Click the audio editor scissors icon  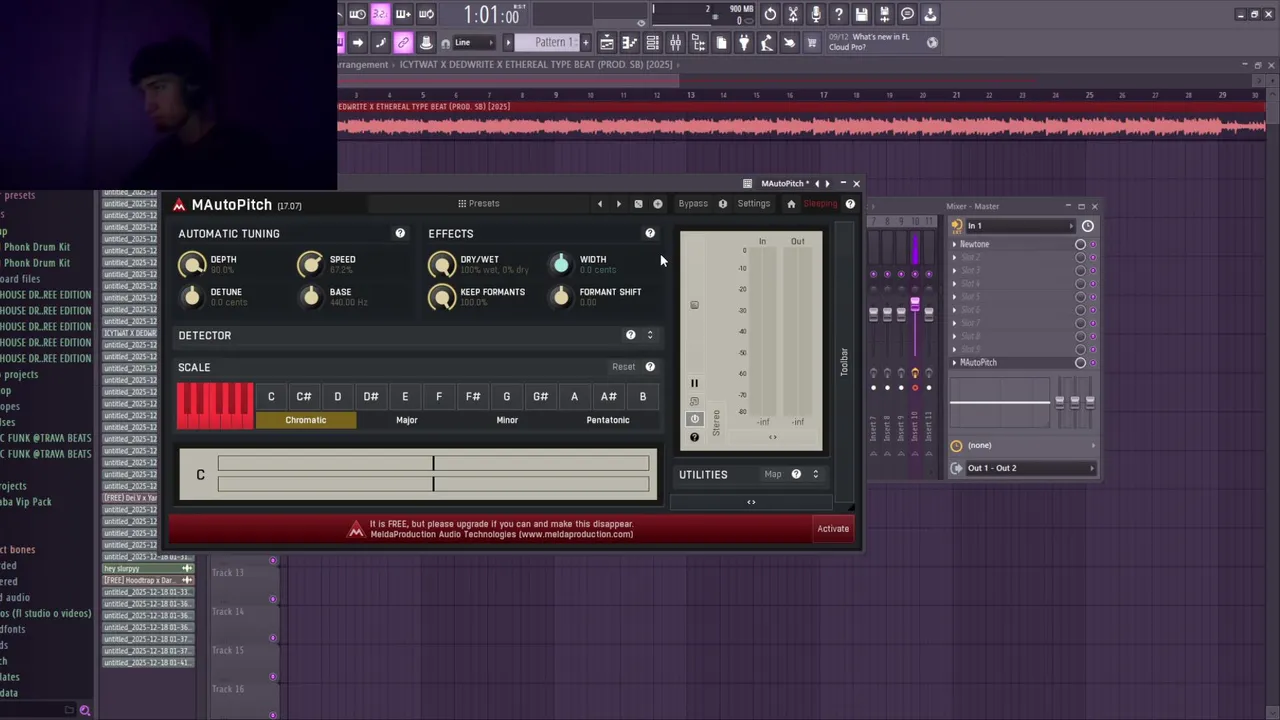point(793,14)
